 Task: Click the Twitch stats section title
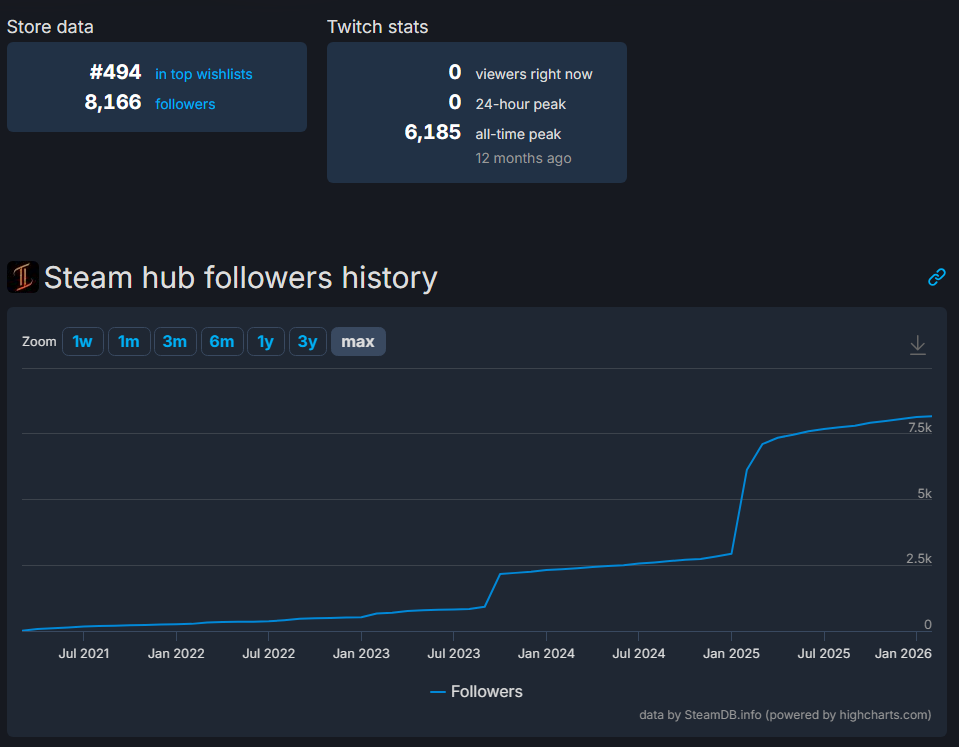[x=377, y=27]
